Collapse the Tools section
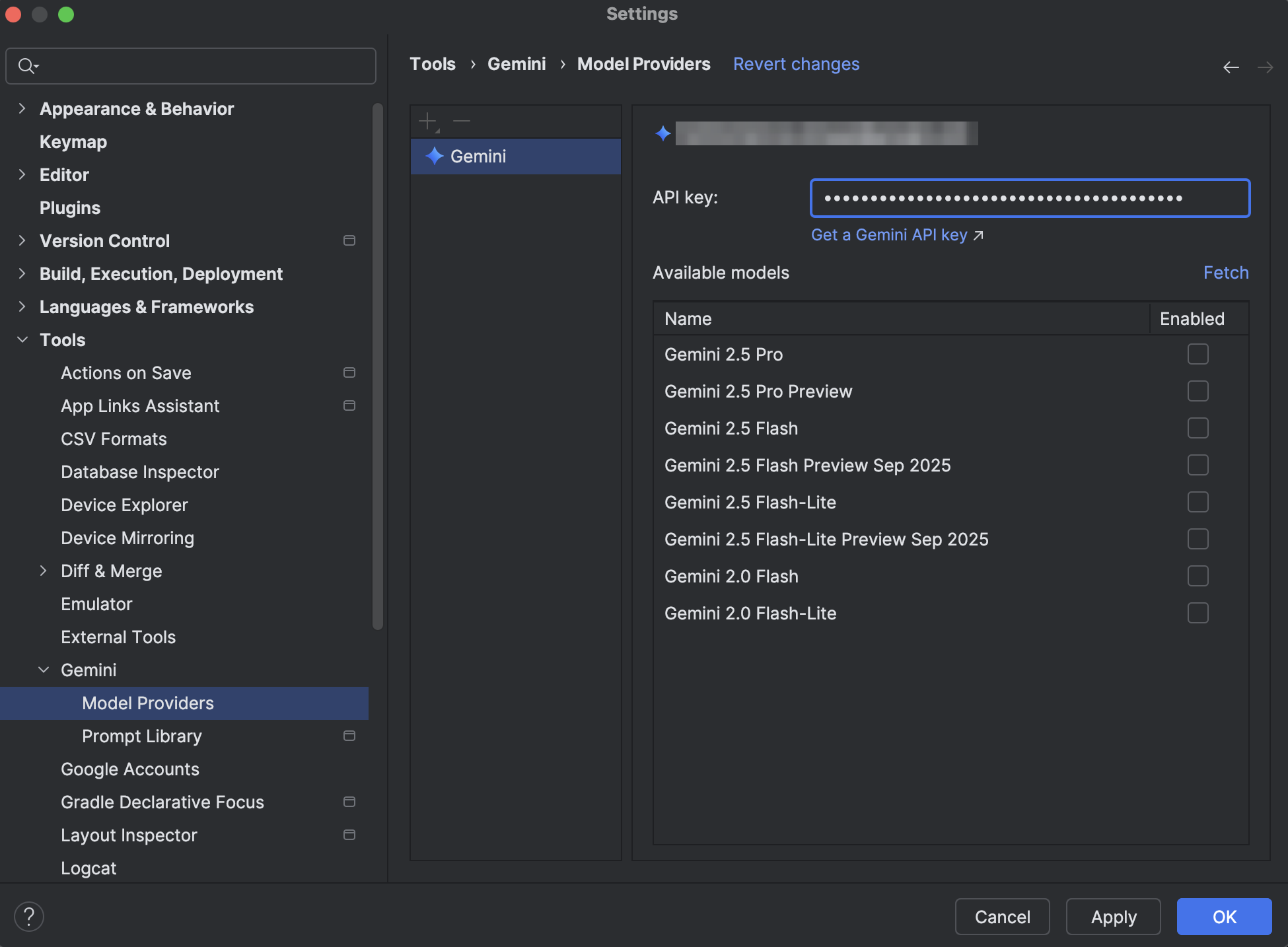1288x947 pixels. coord(22,339)
